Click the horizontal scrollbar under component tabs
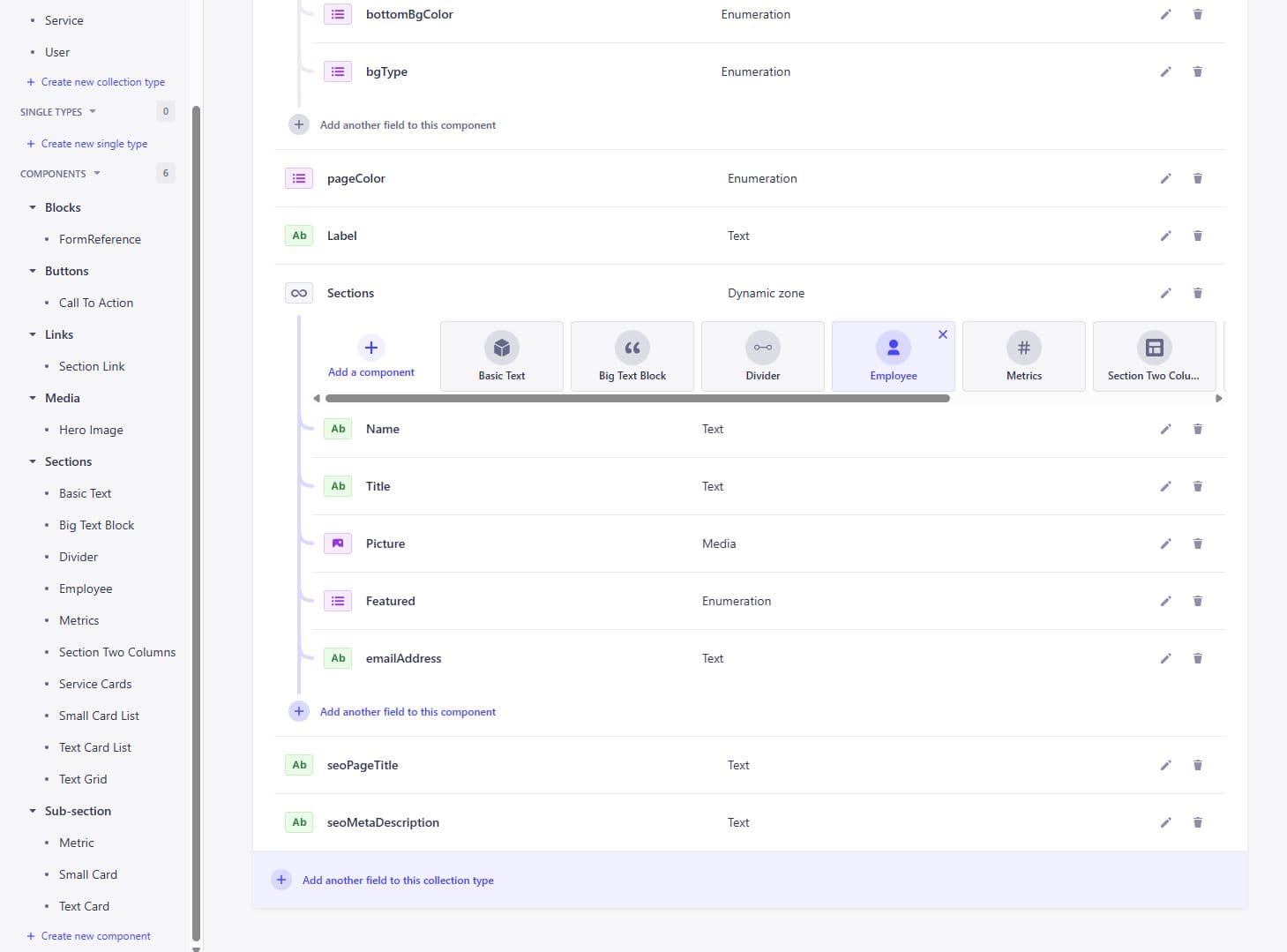This screenshot has width=1287, height=952. coord(637,399)
